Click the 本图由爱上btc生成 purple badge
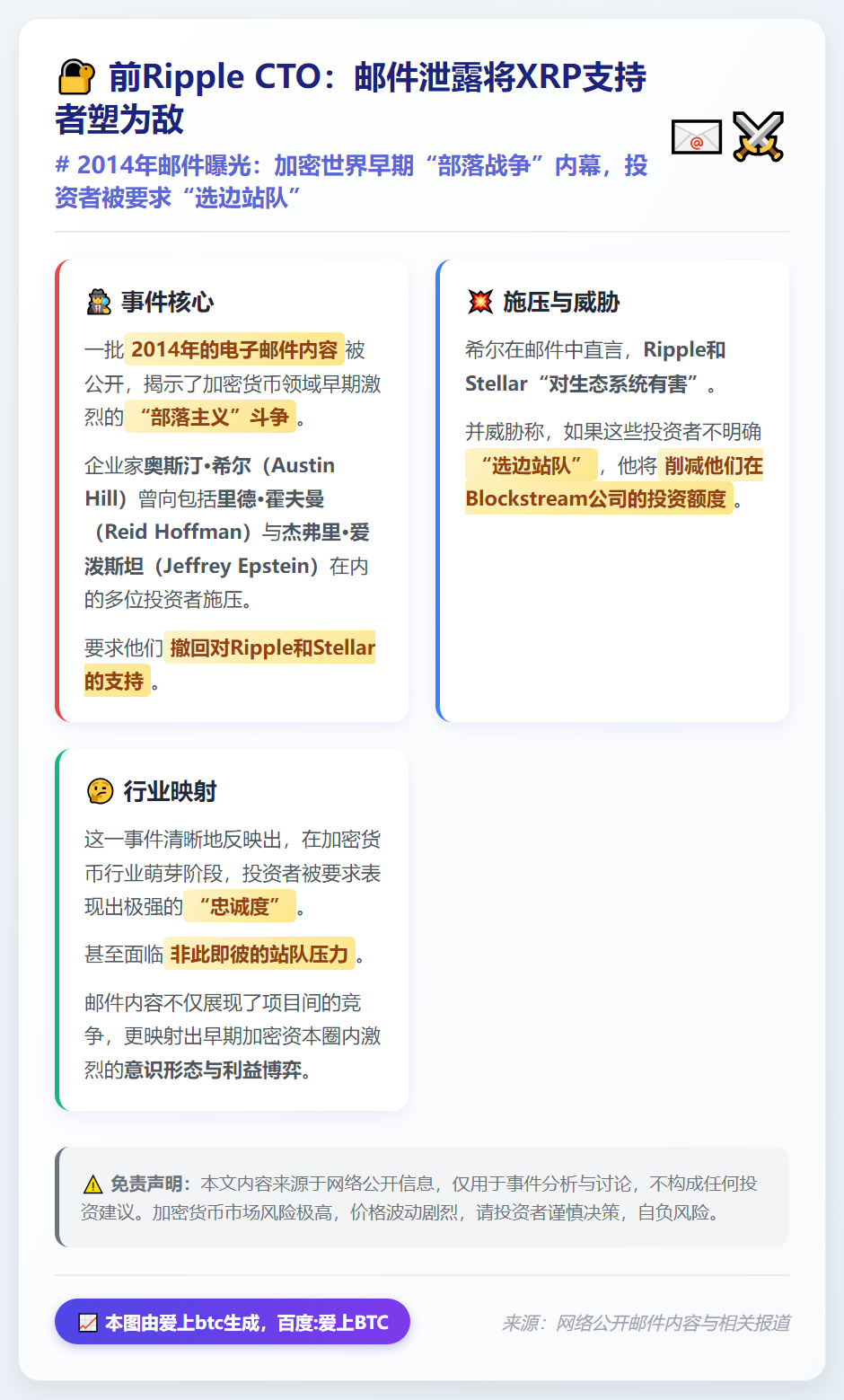 coord(233,1322)
